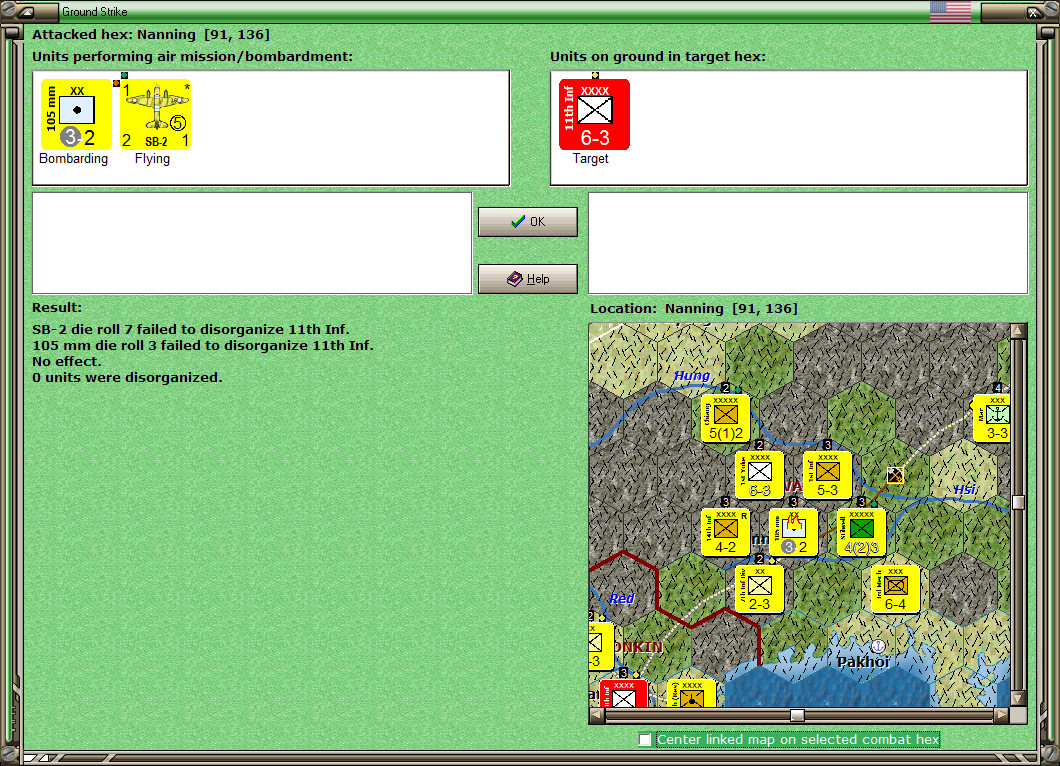The image size is (1060, 766).
Task: Click the 4-2 infantry counter marked R
Action: [725, 532]
